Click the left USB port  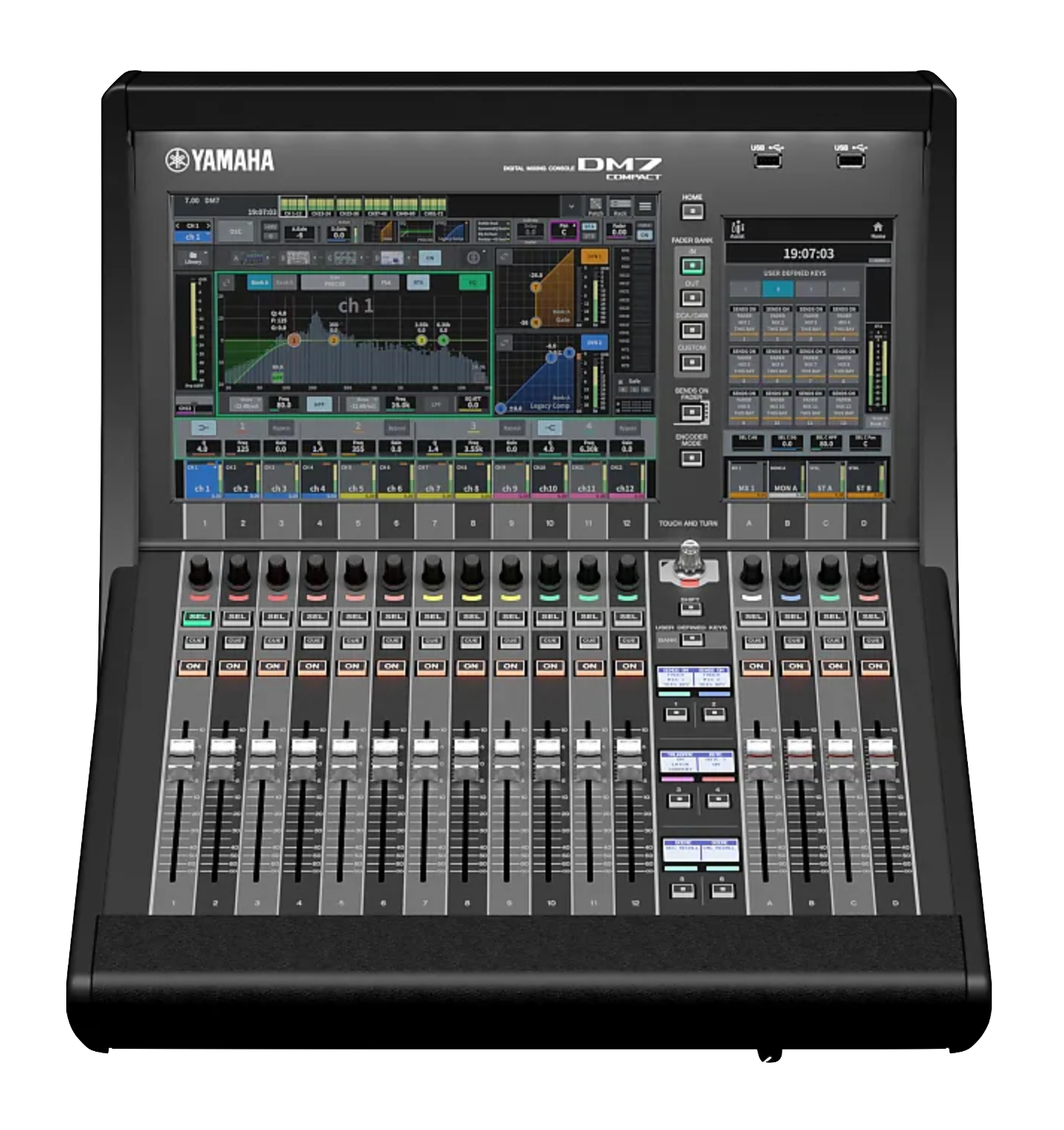768,160
